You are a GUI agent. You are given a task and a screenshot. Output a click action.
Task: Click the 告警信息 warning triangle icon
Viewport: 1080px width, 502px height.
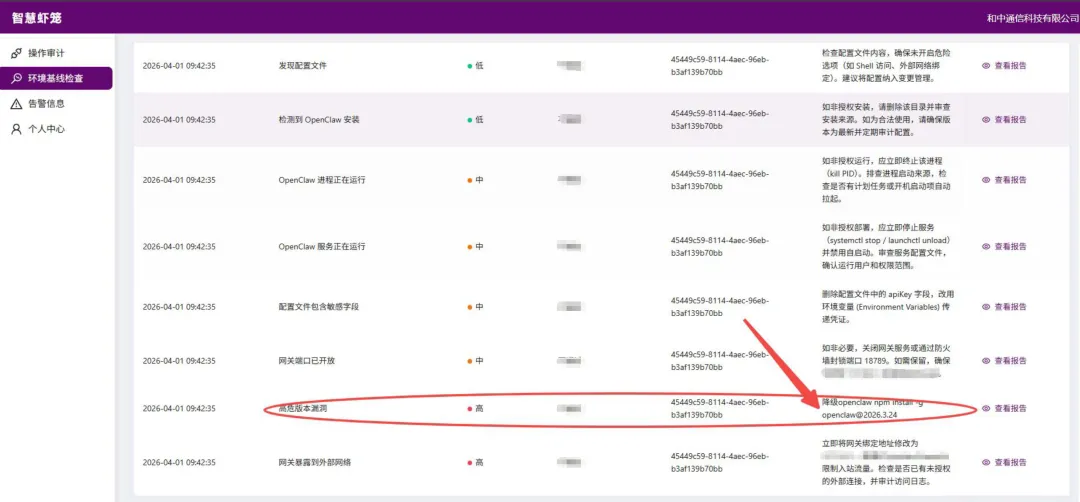point(17,104)
